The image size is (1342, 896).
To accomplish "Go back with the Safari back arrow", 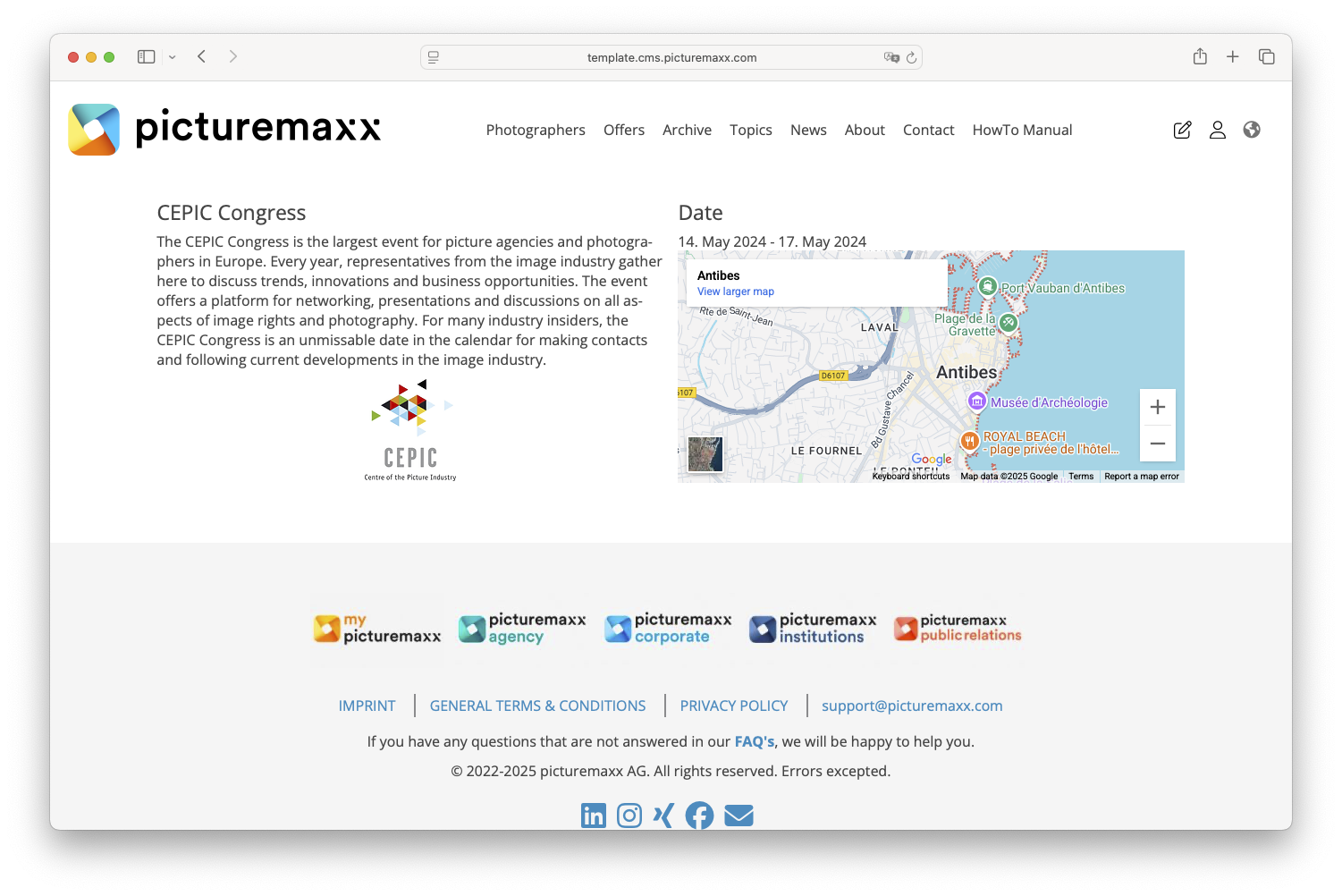I will pos(202,56).
